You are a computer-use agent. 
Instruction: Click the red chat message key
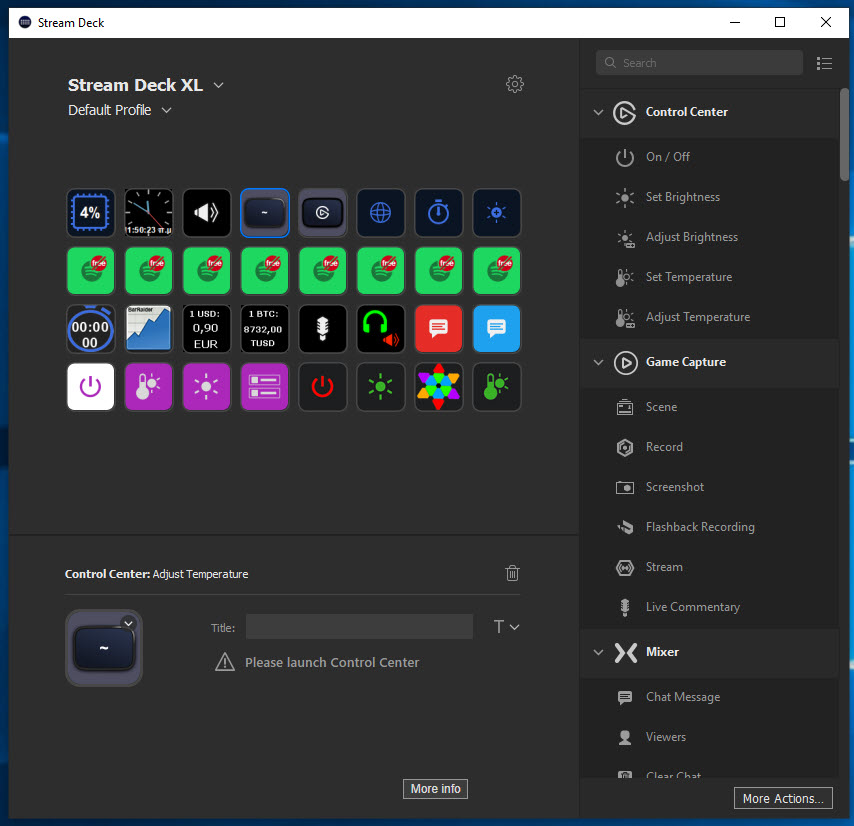click(x=438, y=328)
